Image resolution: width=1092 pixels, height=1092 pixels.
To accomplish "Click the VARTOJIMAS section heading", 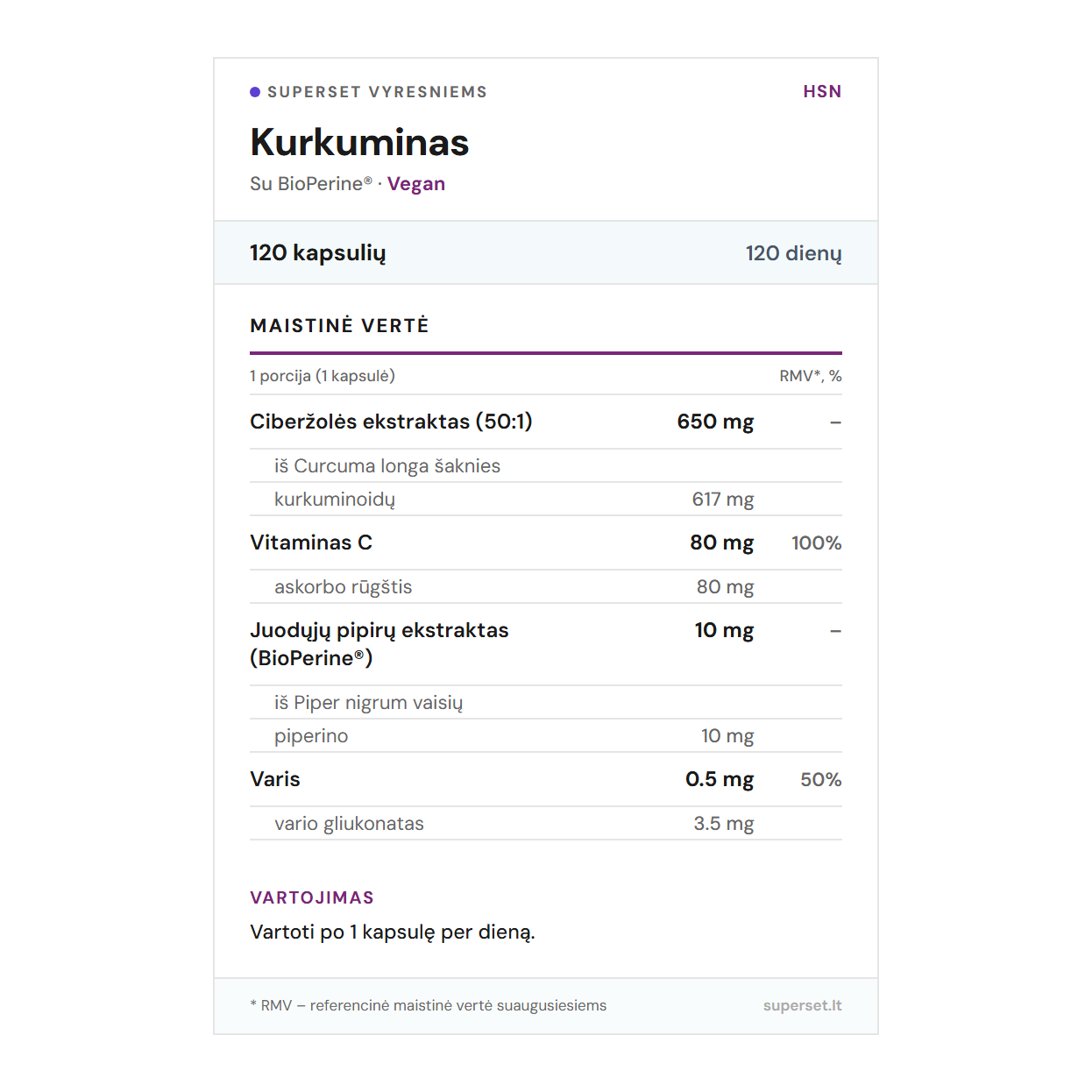I will [312, 897].
